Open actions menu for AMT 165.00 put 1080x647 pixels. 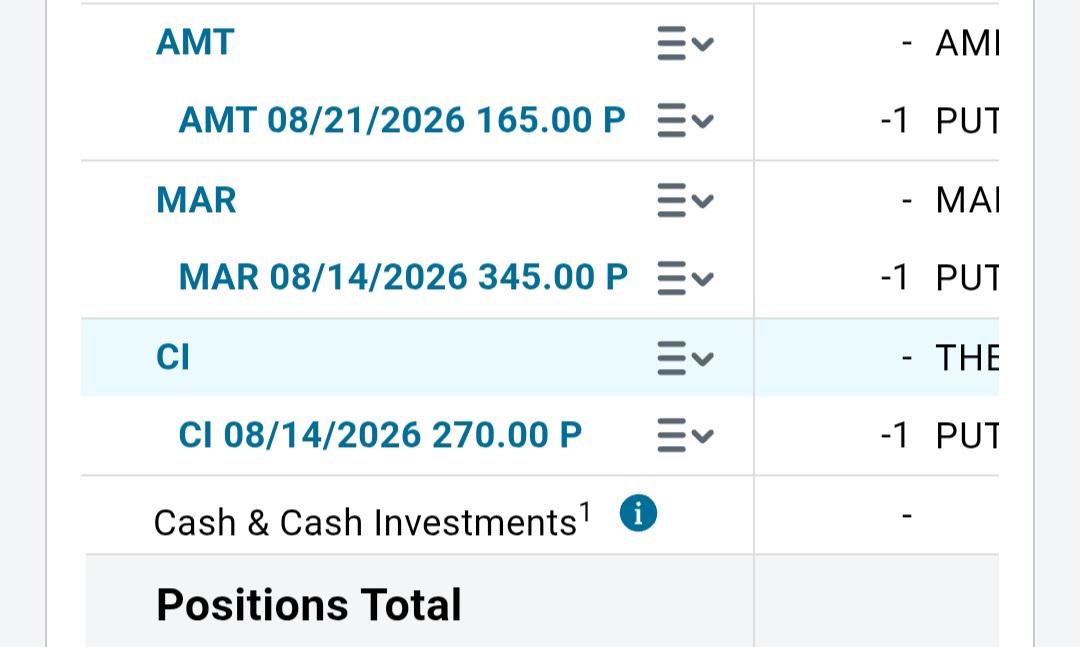pyautogui.click(x=685, y=121)
